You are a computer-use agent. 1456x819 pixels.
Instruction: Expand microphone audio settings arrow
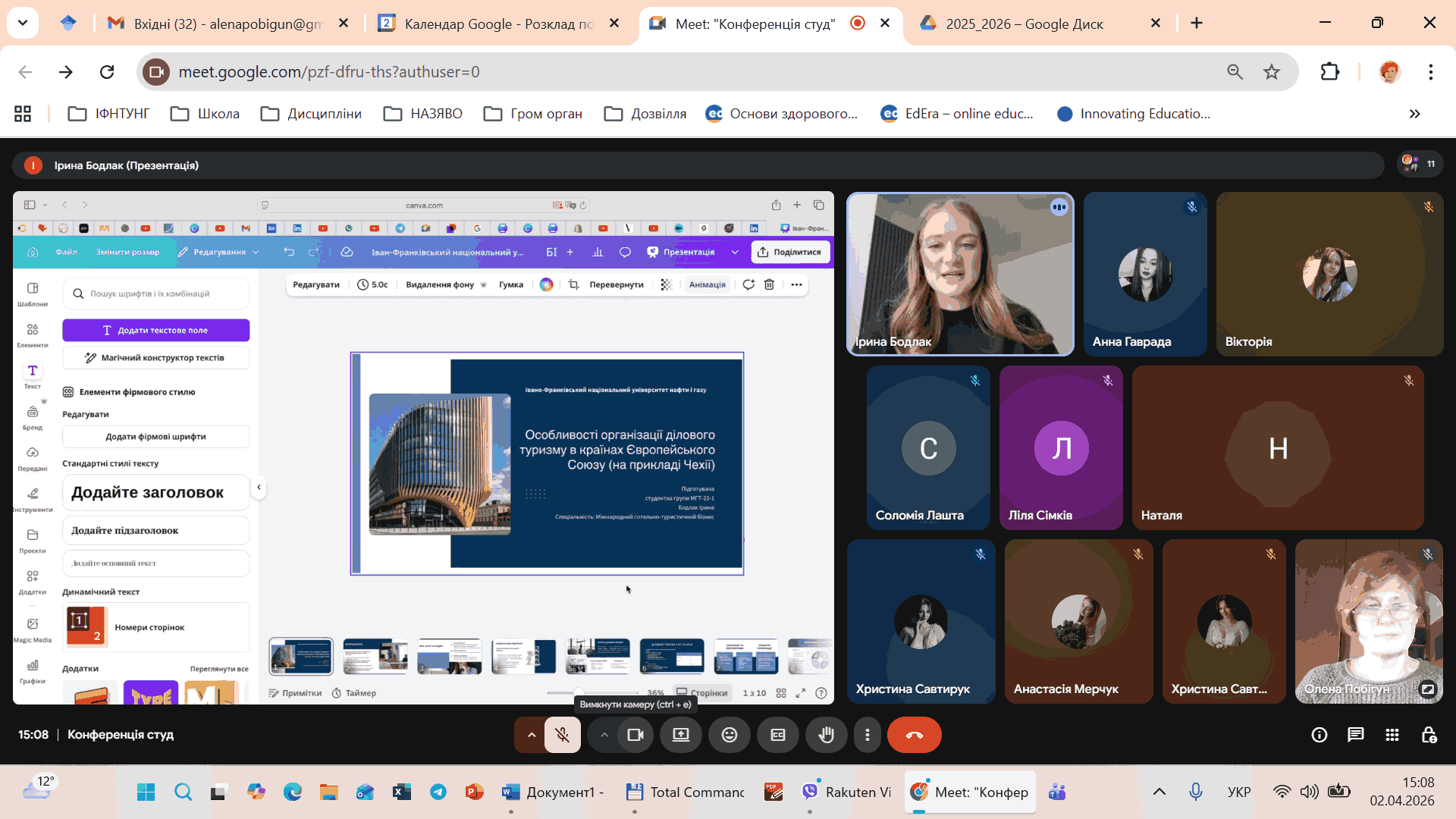coord(531,735)
